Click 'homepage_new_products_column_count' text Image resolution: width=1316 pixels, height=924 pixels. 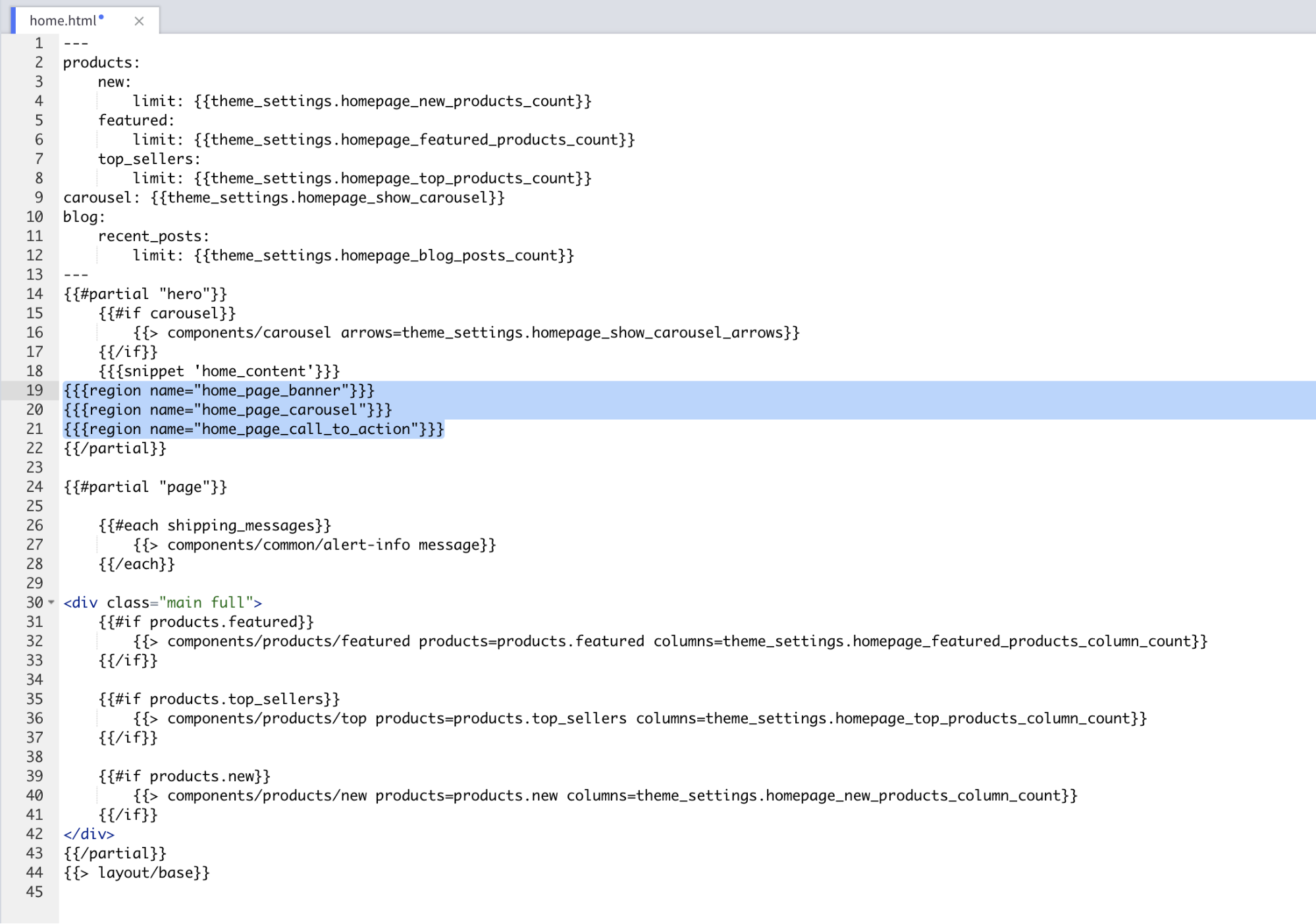pos(914,796)
